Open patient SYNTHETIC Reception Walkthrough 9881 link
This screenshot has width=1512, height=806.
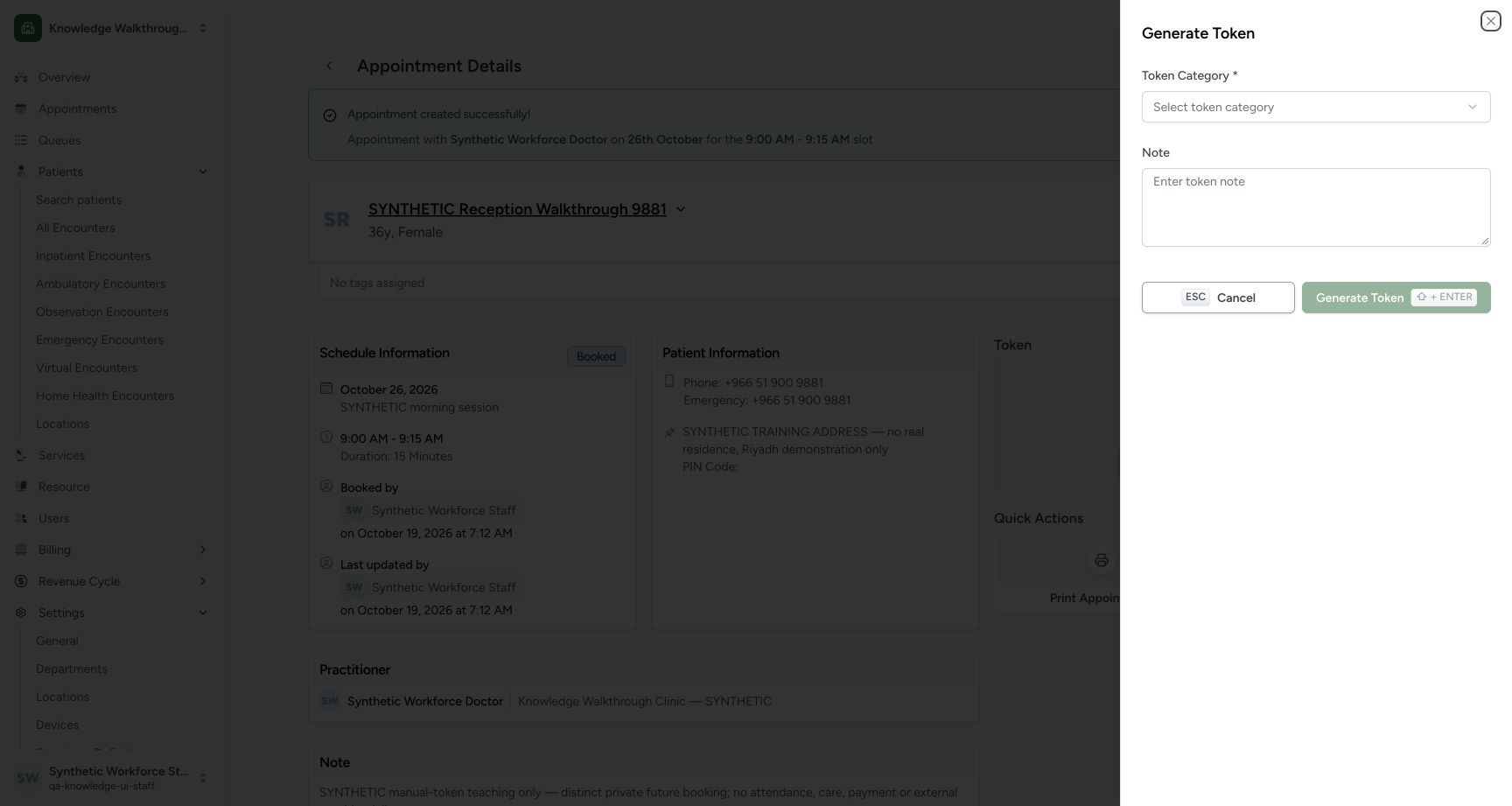coord(517,209)
